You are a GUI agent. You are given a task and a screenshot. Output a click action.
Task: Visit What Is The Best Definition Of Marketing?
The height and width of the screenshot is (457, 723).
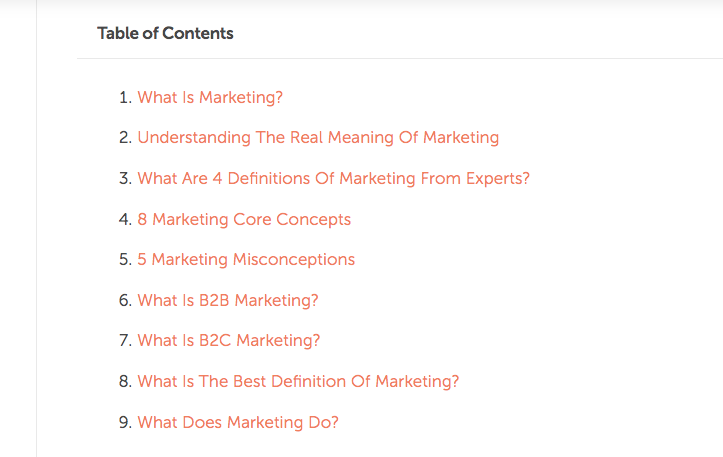(298, 382)
